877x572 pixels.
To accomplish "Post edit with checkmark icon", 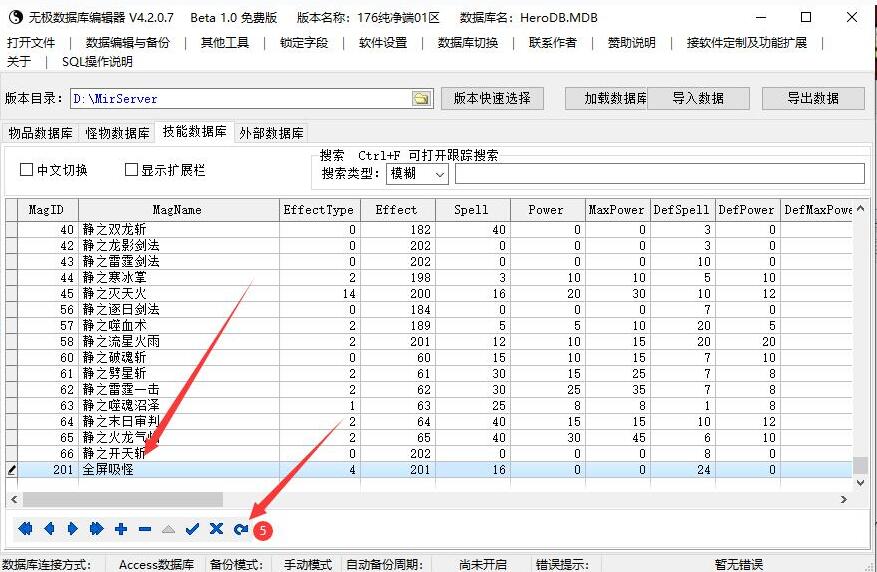I will tap(192, 528).
